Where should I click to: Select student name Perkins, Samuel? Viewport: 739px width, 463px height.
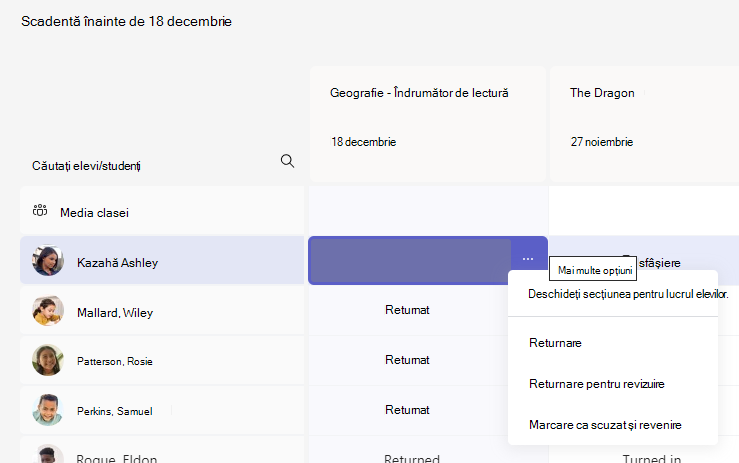[x=115, y=411]
